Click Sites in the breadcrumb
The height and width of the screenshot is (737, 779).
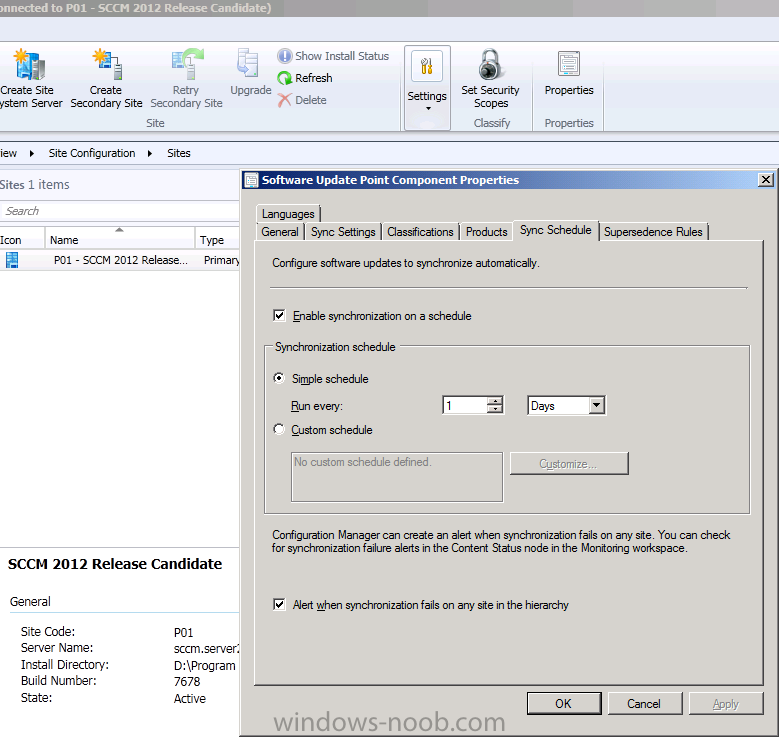[179, 153]
